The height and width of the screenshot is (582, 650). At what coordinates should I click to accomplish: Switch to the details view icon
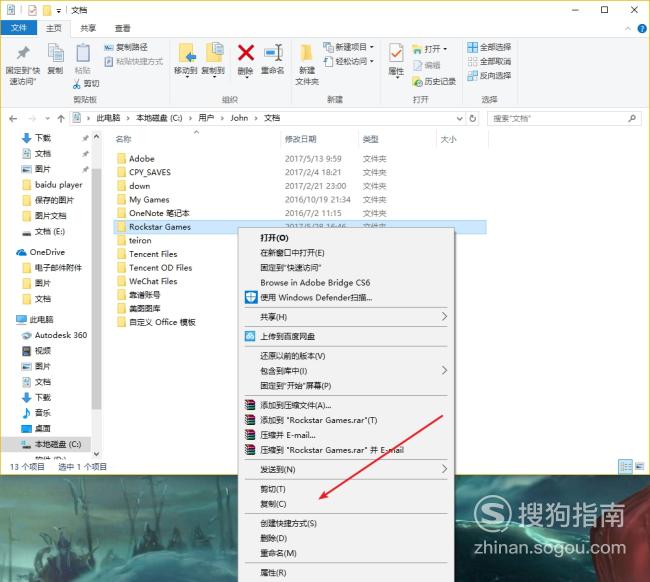[x=625, y=467]
